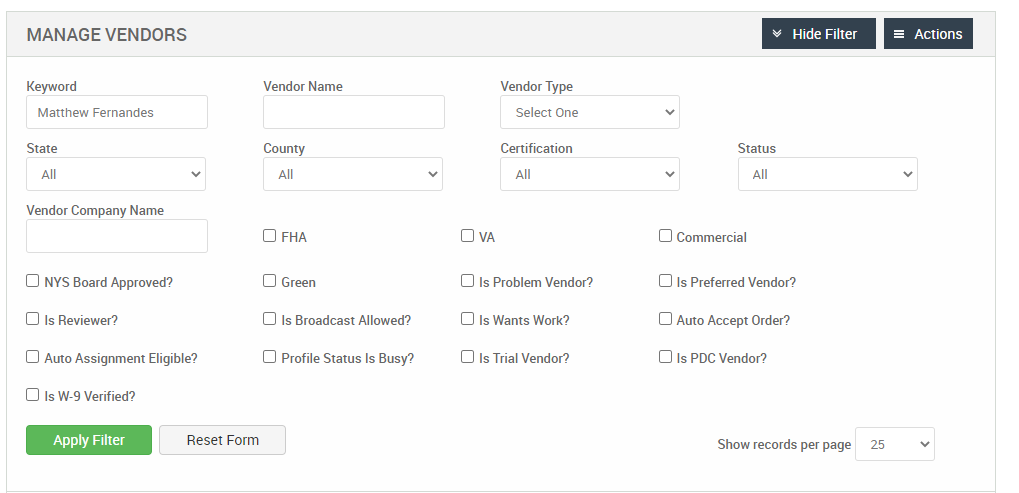Check Auto Assignment Eligible? box
This screenshot has height=493, width=1019.
[x=32, y=357]
